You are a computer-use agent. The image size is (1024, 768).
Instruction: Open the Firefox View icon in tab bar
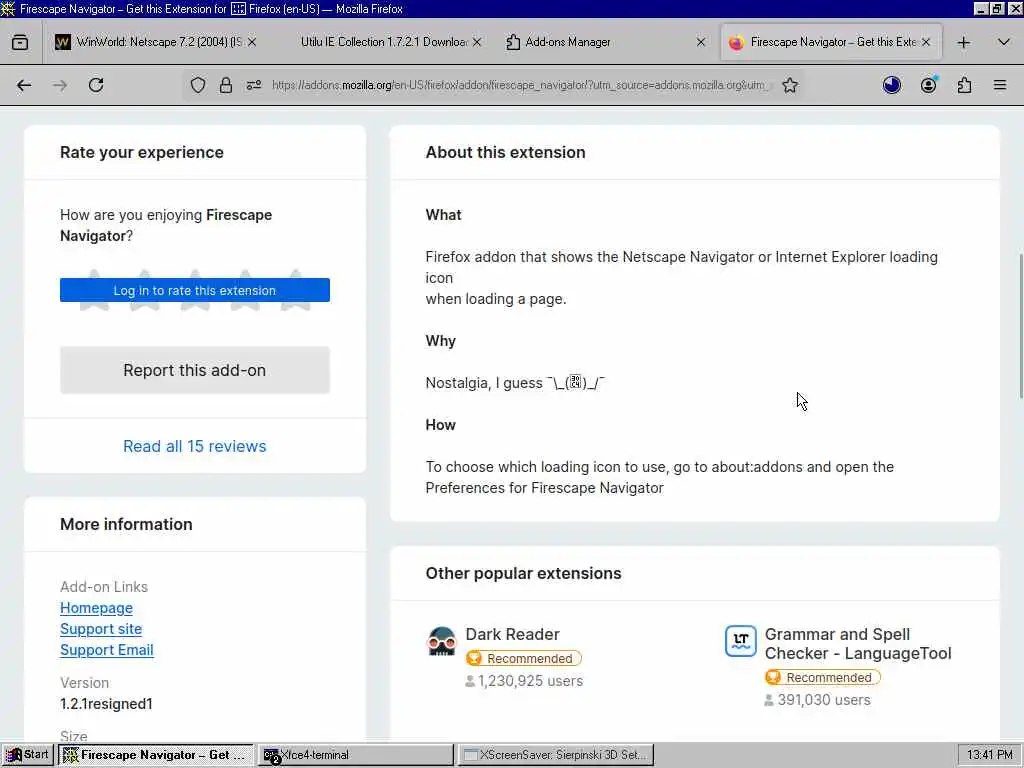pos(20,42)
